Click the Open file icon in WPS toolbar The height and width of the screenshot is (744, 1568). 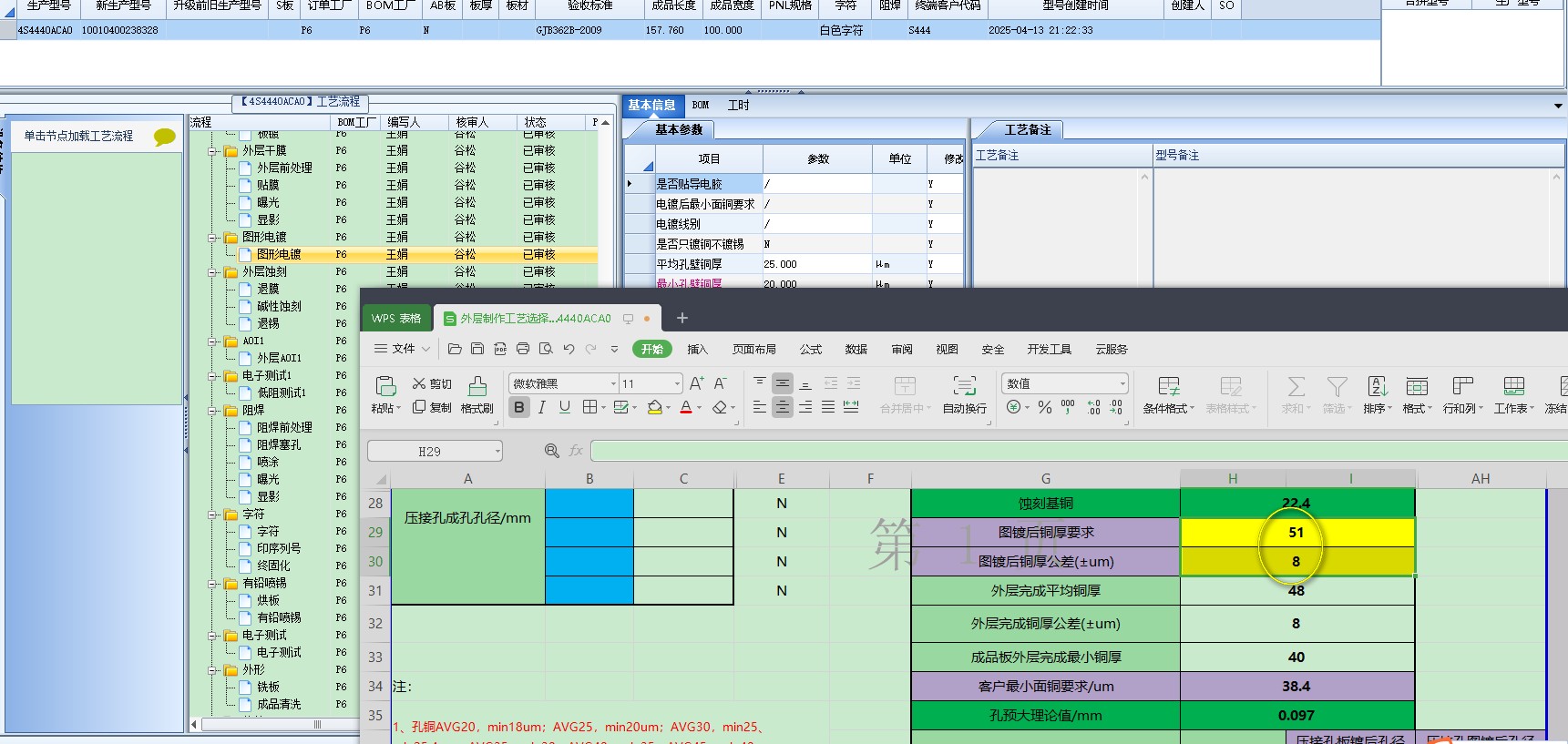pyautogui.click(x=455, y=349)
